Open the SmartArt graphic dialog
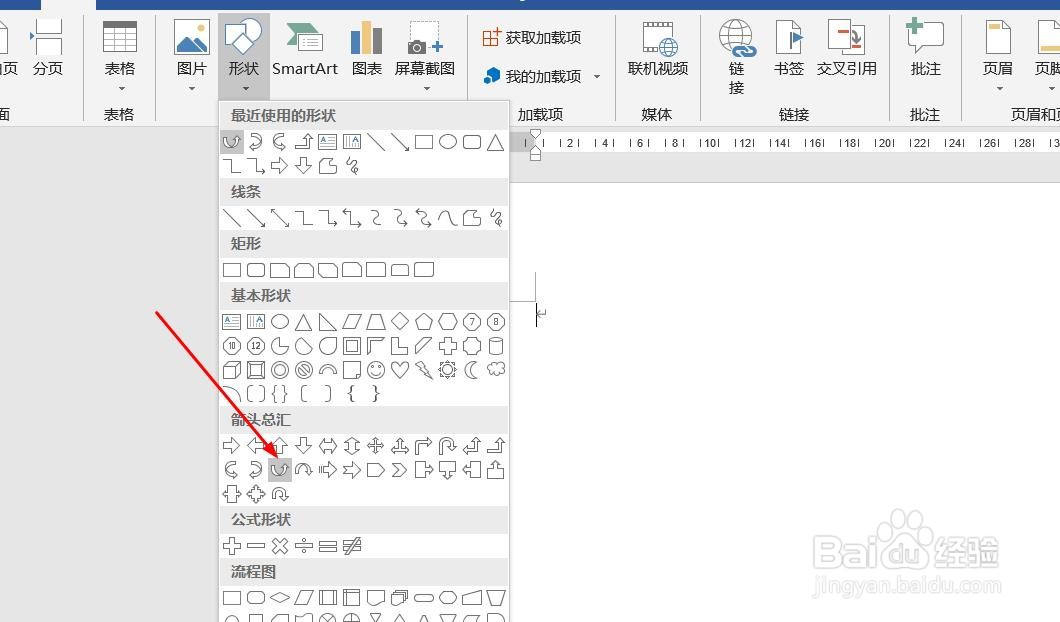Image resolution: width=1060 pixels, height=622 pixels. [304, 47]
